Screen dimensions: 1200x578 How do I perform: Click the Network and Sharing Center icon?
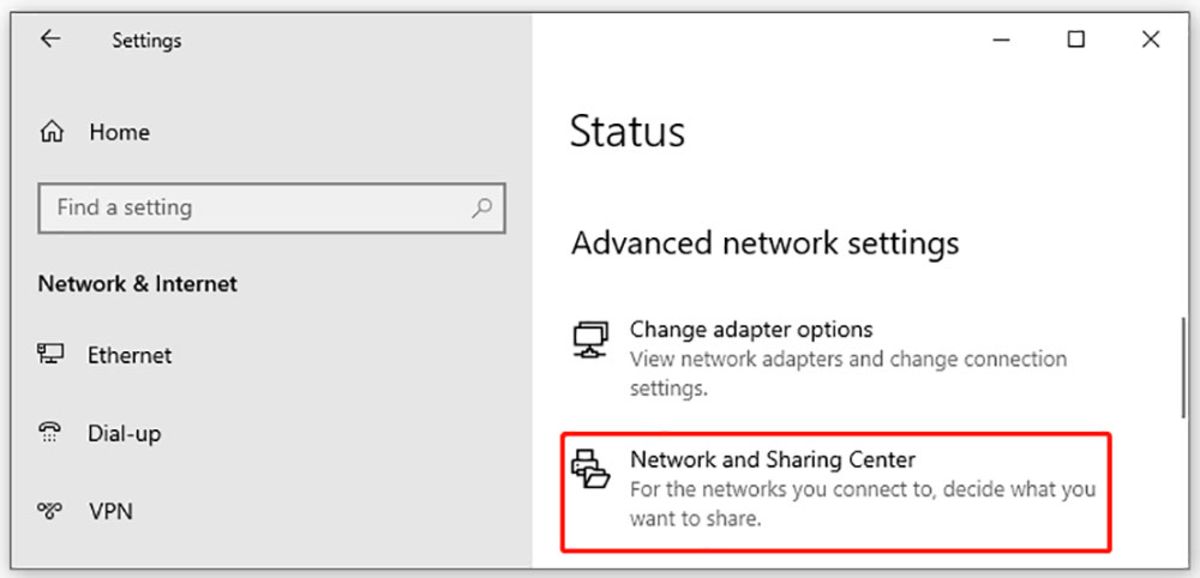pos(591,469)
